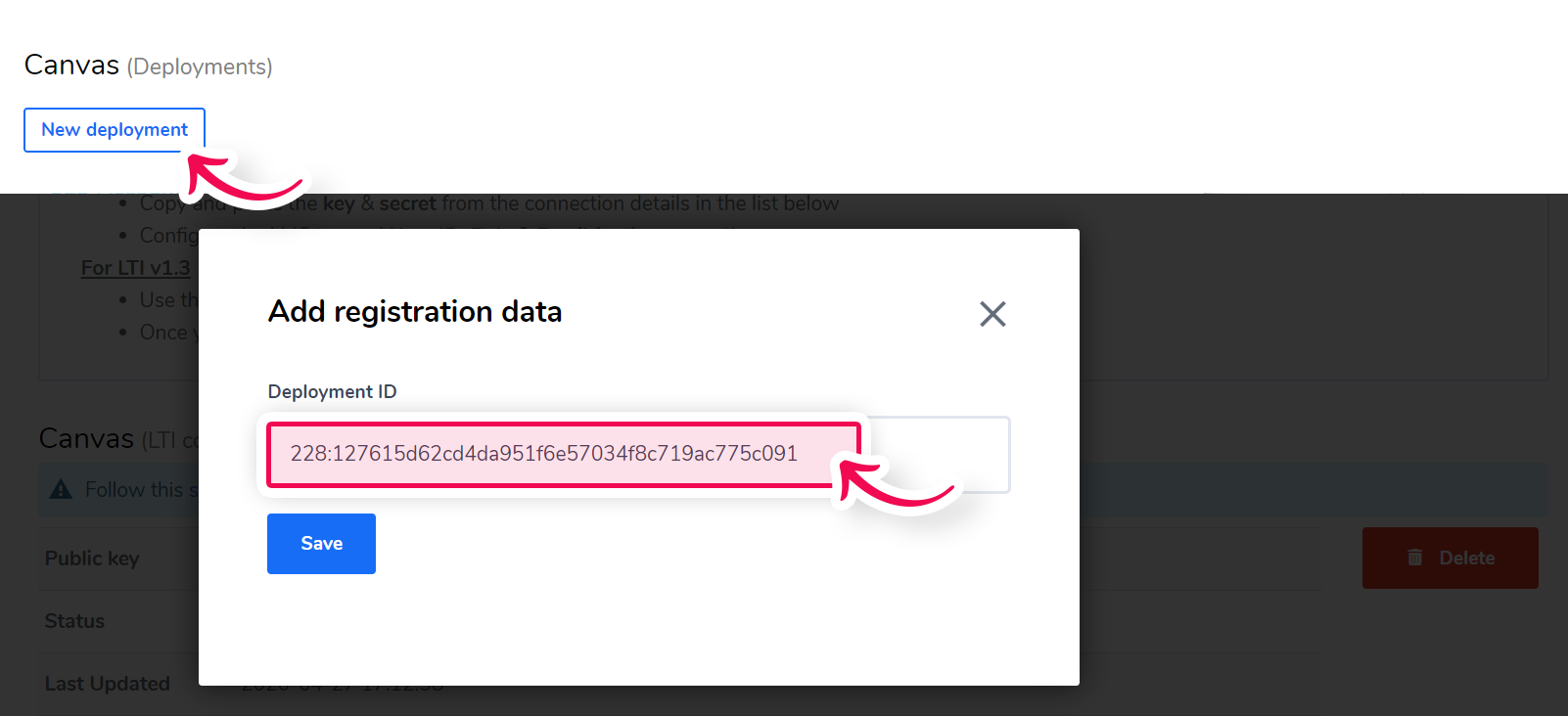The height and width of the screenshot is (716, 1568).
Task: Click the Canvas (Deployments) heading
Action: tap(148, 66)
